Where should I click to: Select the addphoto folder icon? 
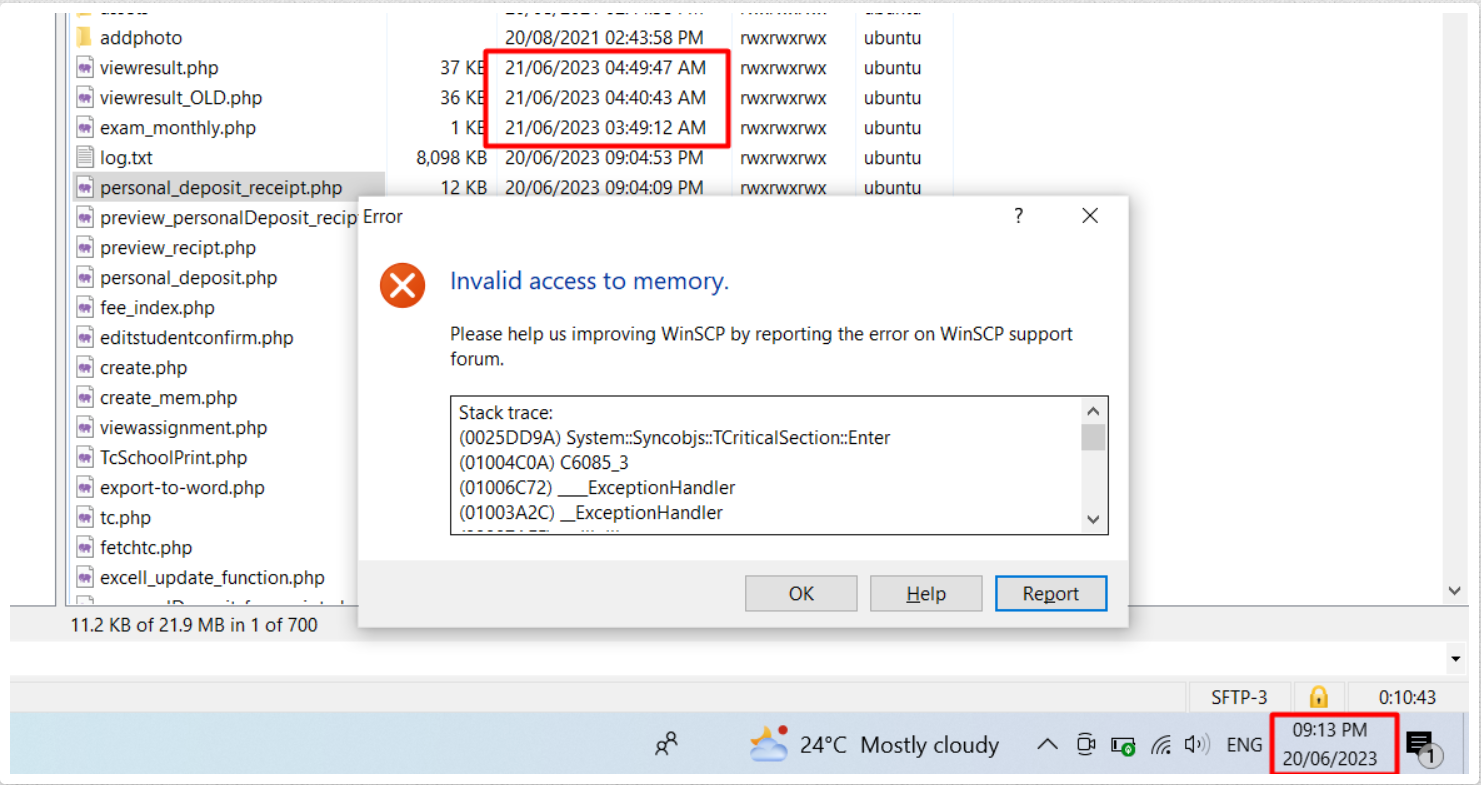coord(85,38)
